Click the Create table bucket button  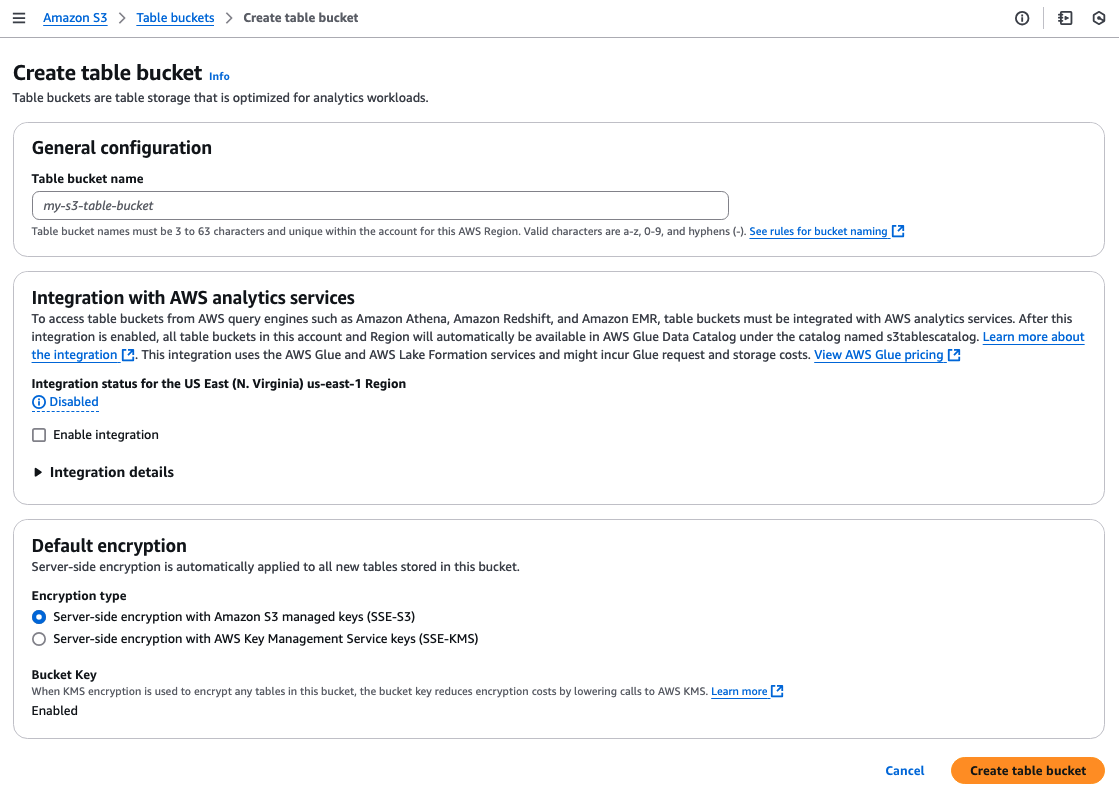(1027, 771)
